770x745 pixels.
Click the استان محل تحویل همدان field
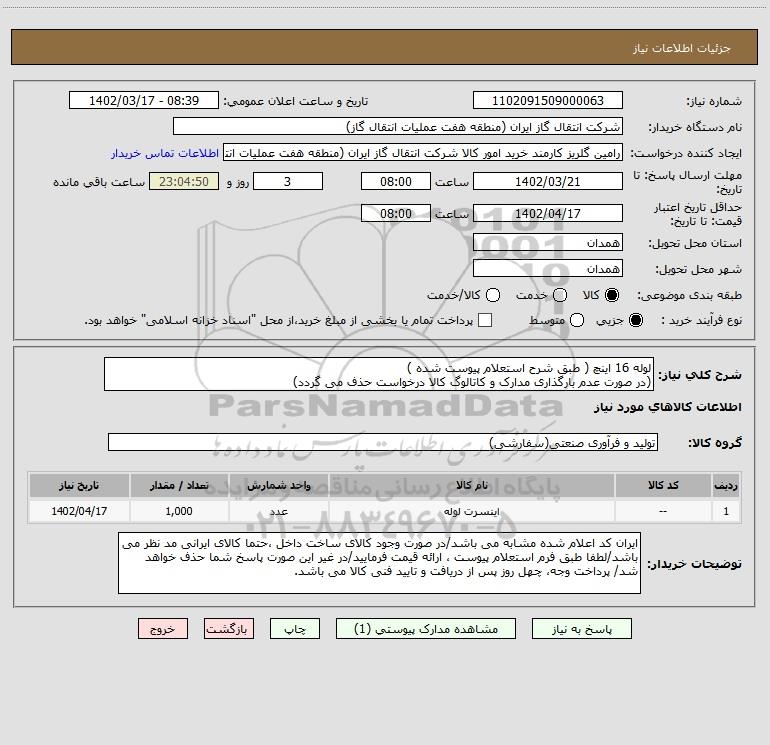point(548,243)
